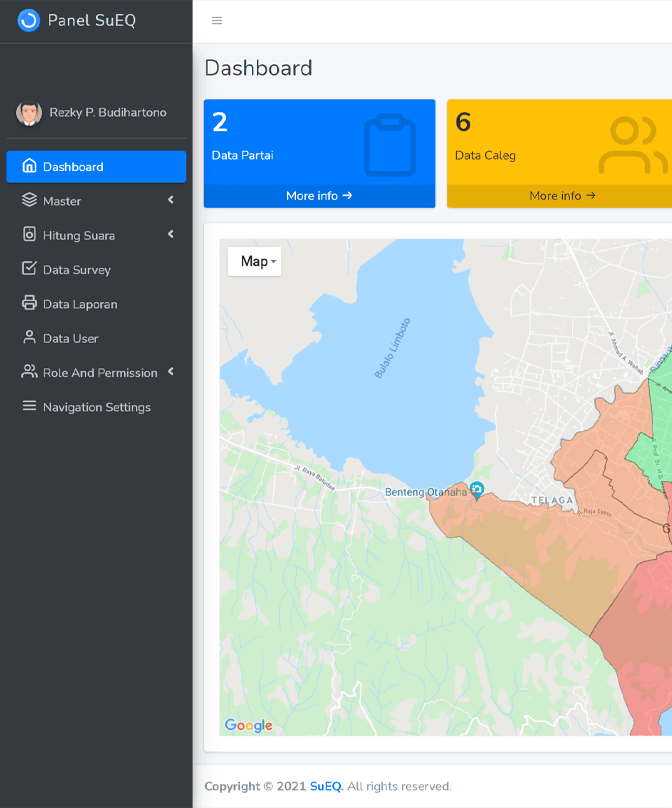Click the Data Caleg card label
672x808 pixels.
click(485, 156)
